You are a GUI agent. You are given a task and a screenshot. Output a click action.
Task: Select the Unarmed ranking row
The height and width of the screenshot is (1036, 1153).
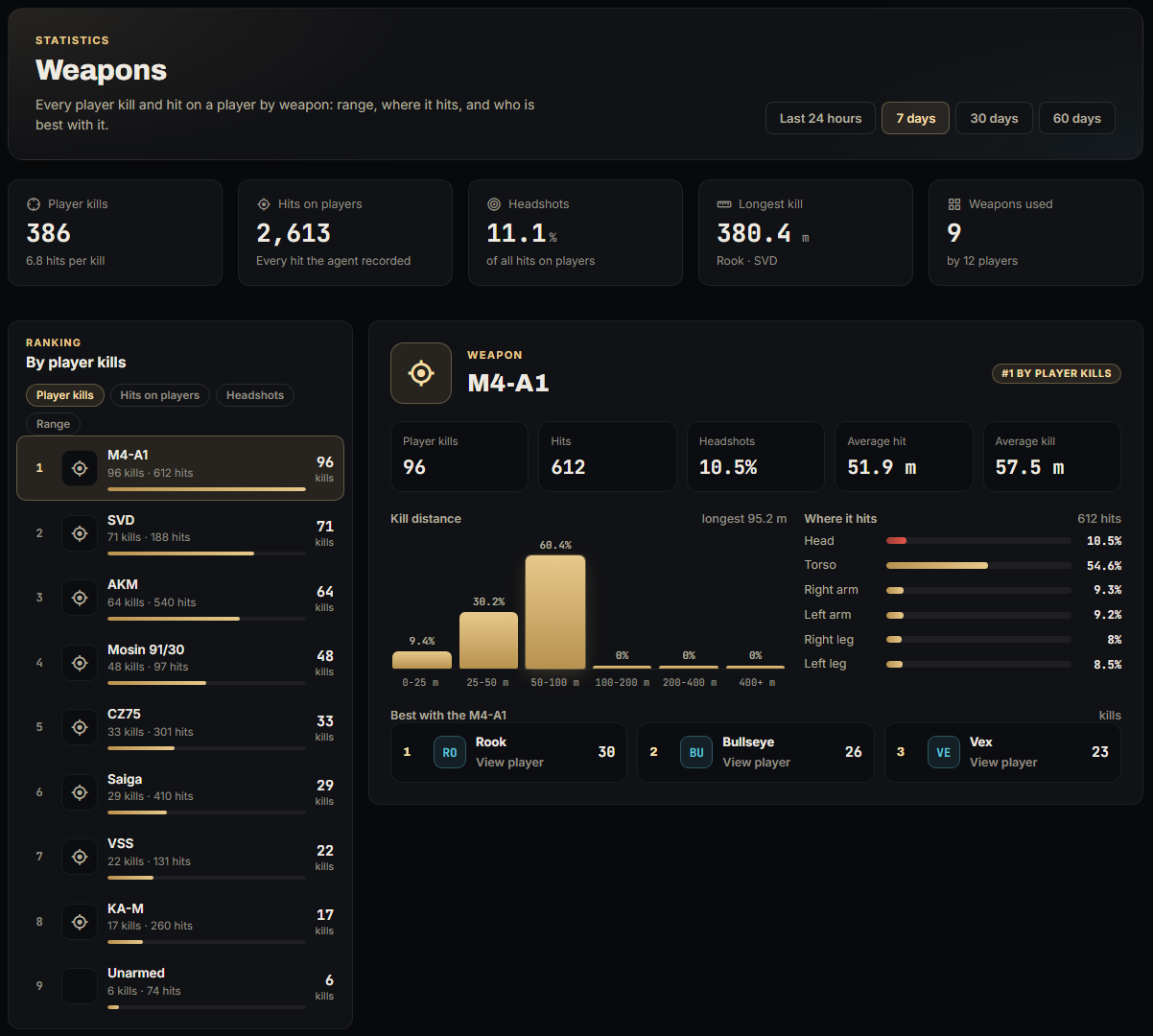tap(180, 986)
